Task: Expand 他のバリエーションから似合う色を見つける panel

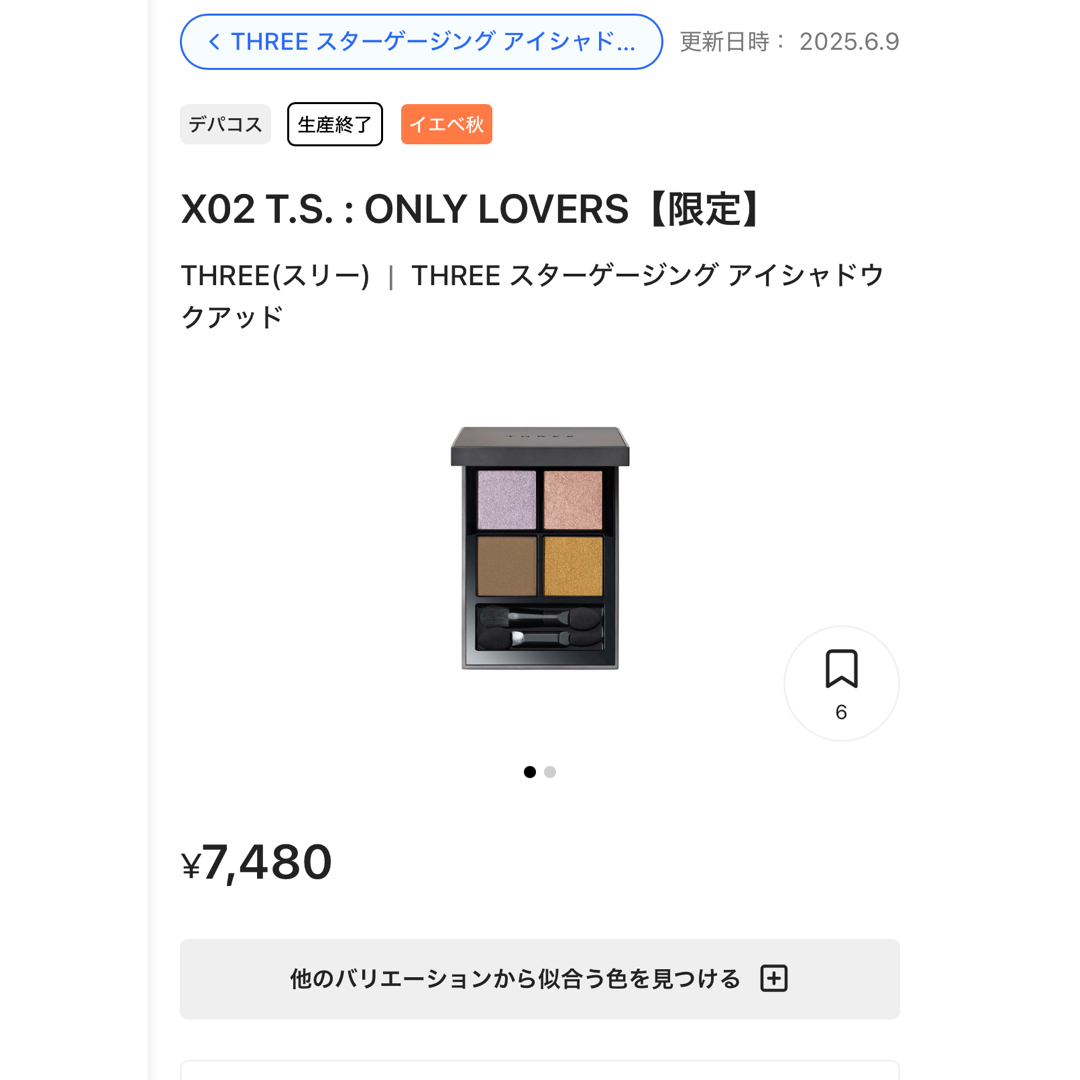Action: point(539,979)
